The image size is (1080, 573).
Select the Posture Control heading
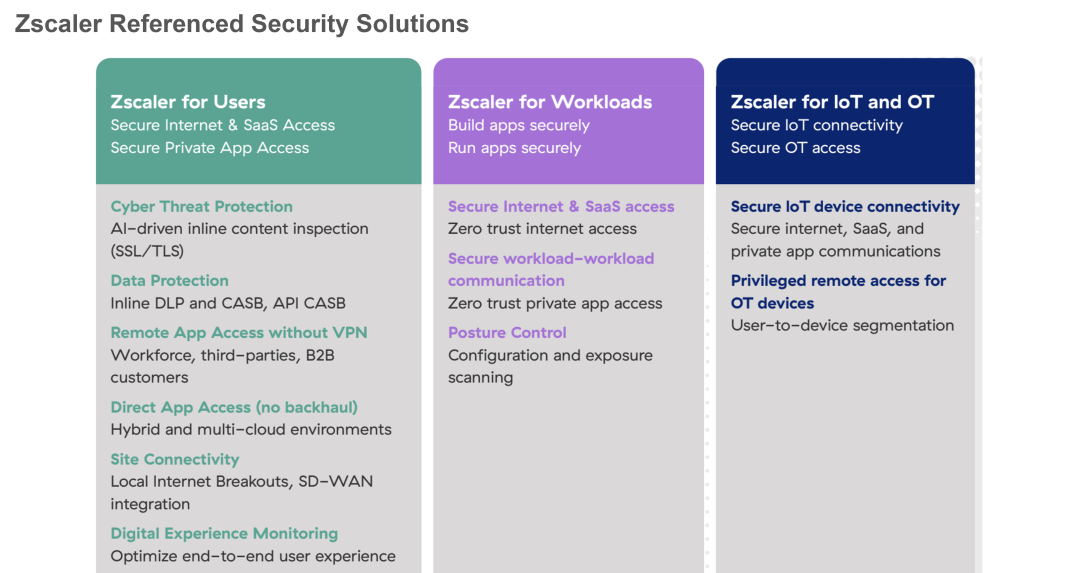pyautogui.click(x=507, y=333)
